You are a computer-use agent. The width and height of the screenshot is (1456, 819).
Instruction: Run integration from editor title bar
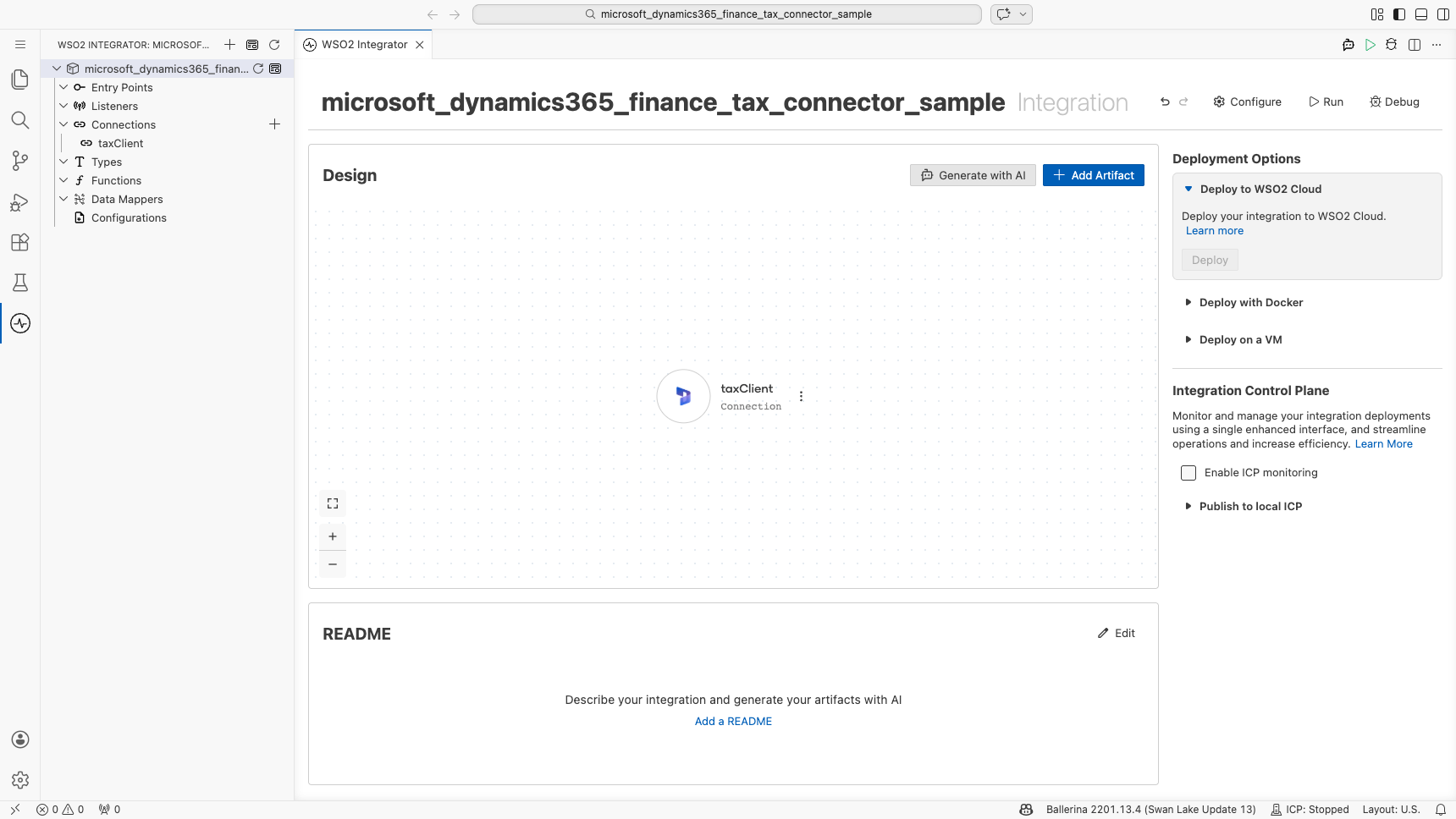pyautogui.click(x=1370, y=45)
